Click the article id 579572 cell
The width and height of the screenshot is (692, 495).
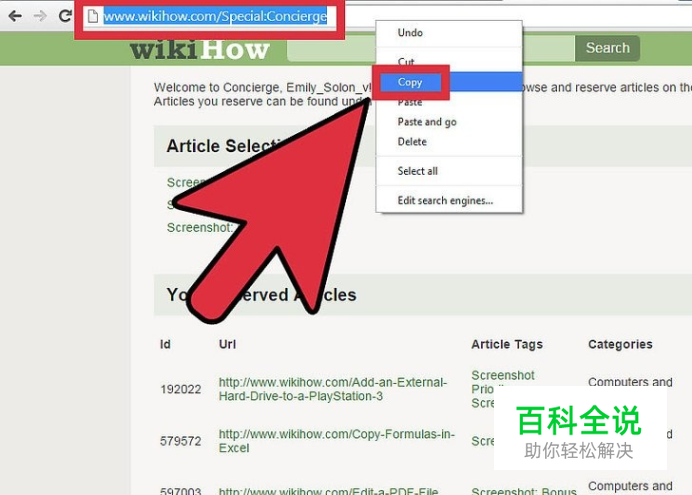pos(181,441)
